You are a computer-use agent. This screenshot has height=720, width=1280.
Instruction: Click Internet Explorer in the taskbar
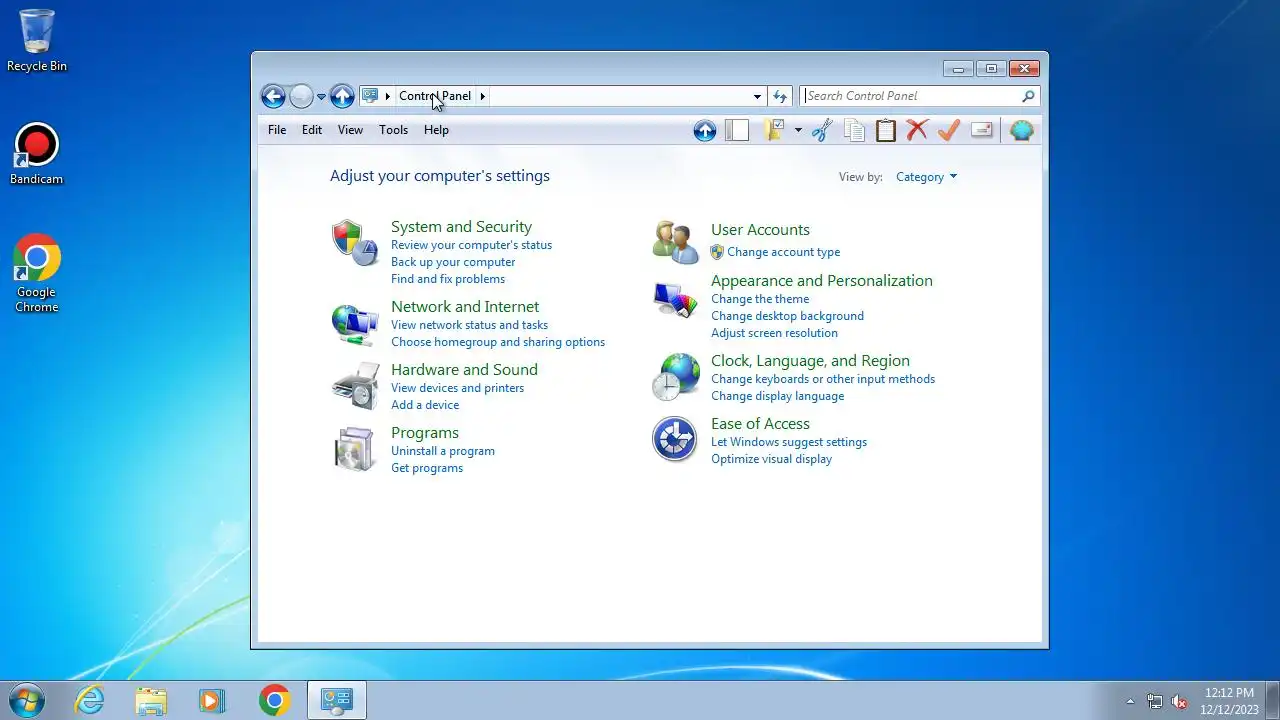click(90, 700)
